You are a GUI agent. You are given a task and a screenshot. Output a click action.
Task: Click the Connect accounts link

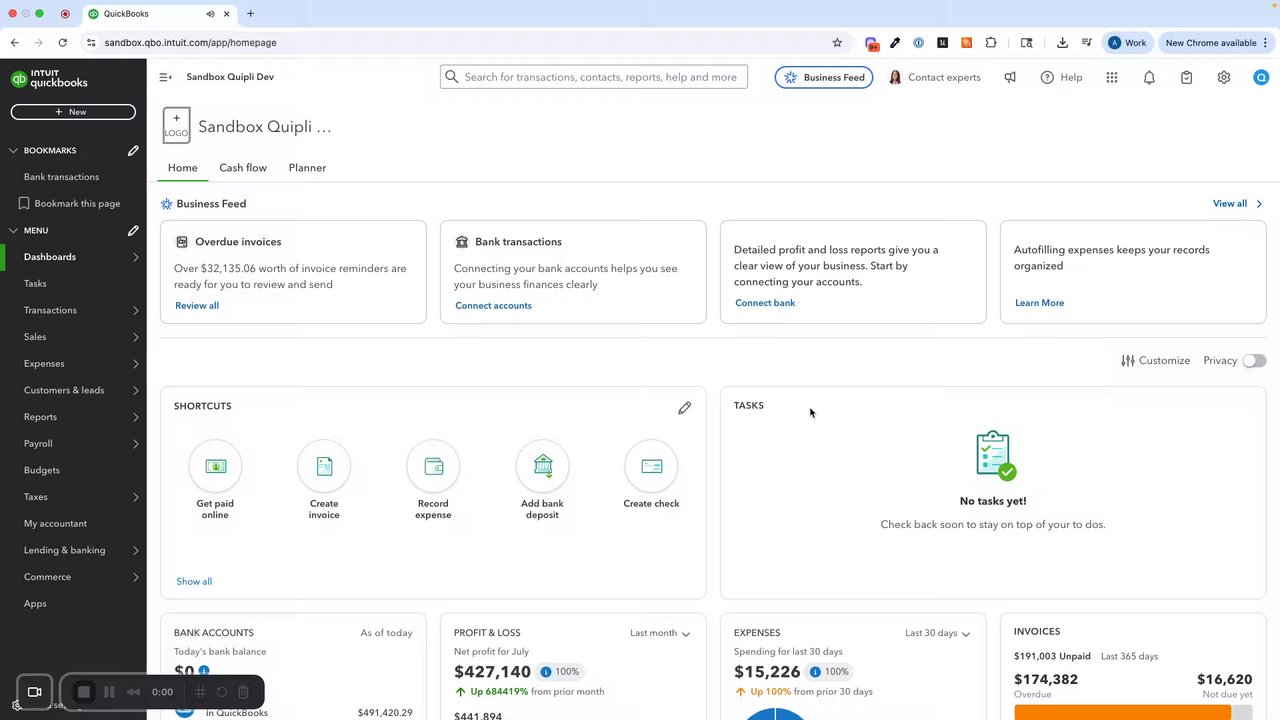pyautogui.click(x=493, y=306)
